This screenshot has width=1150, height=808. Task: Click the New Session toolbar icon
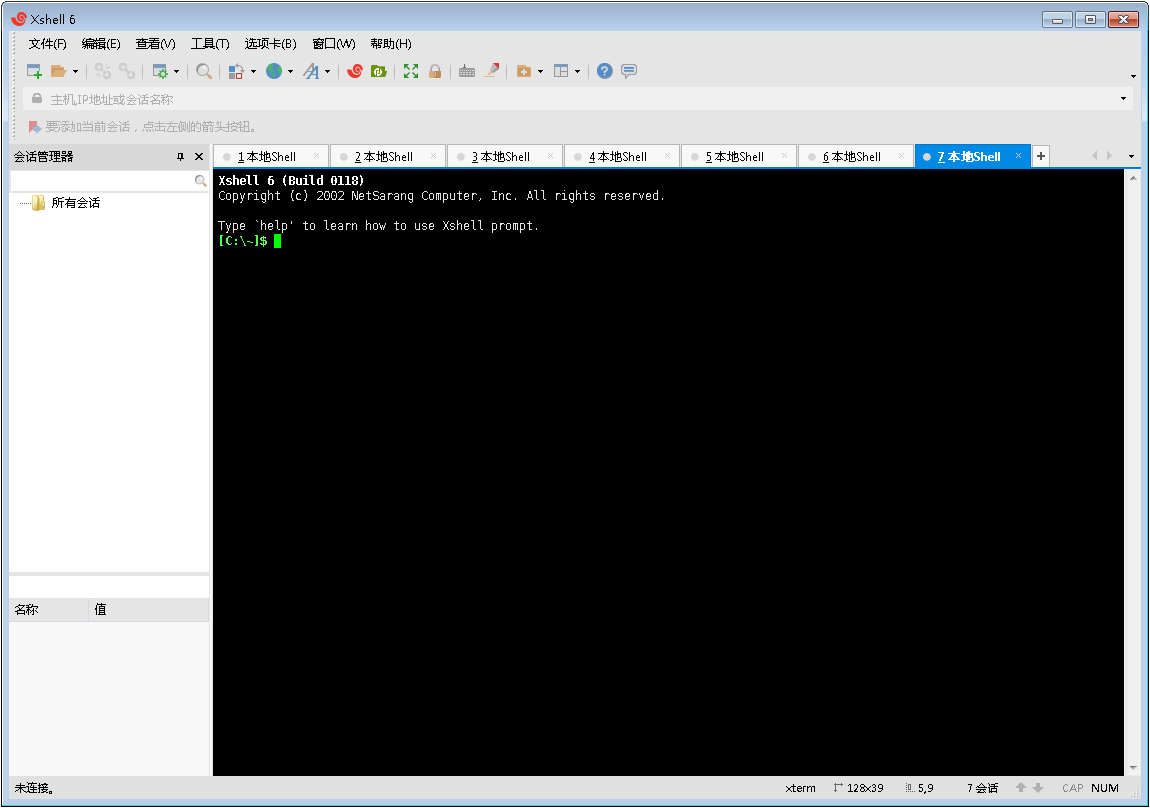[34, 71]
